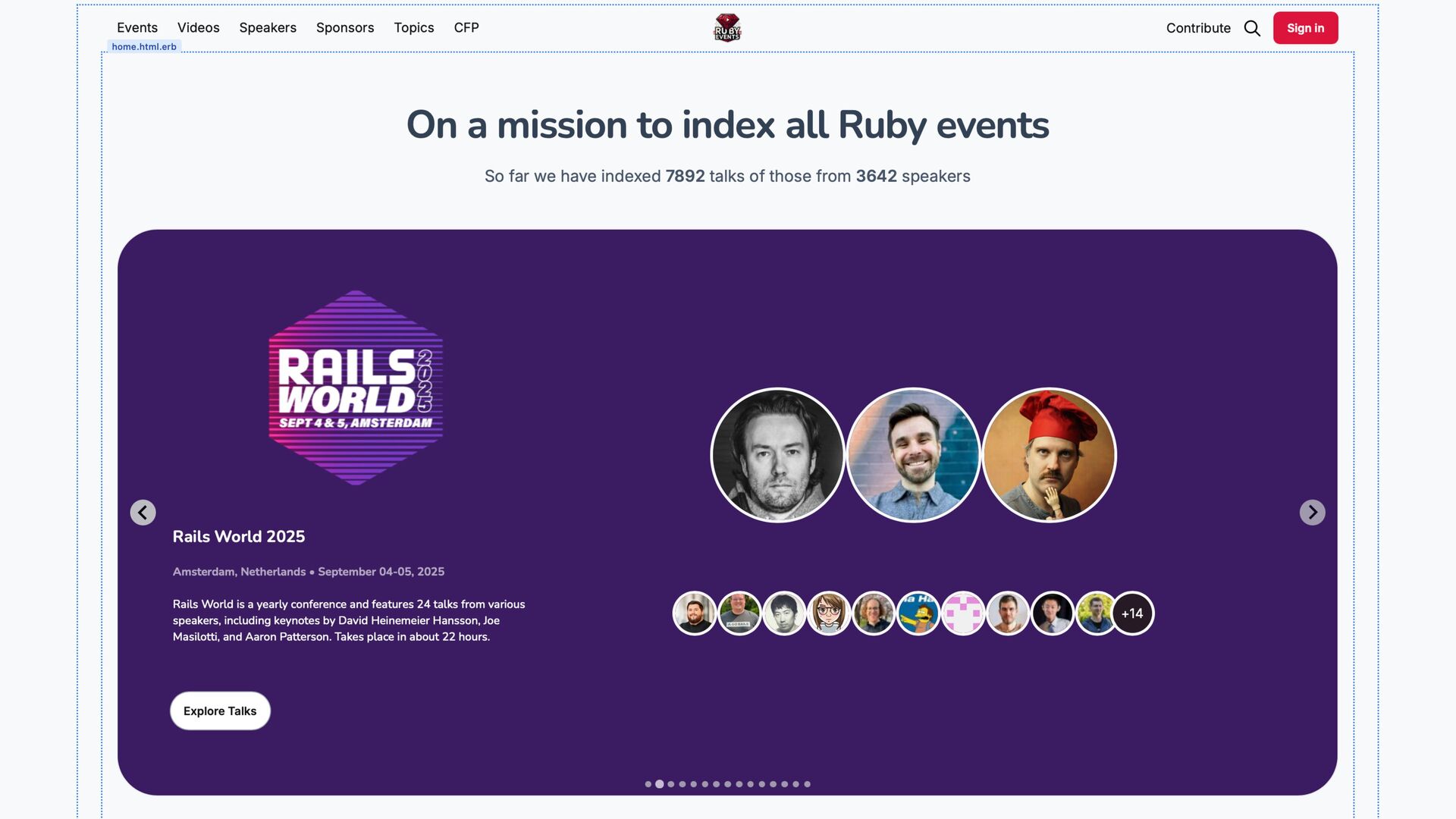The image size is (1456, 819).
Task: Select bearded man in dark shirt avatar
Action: (695, 613)
